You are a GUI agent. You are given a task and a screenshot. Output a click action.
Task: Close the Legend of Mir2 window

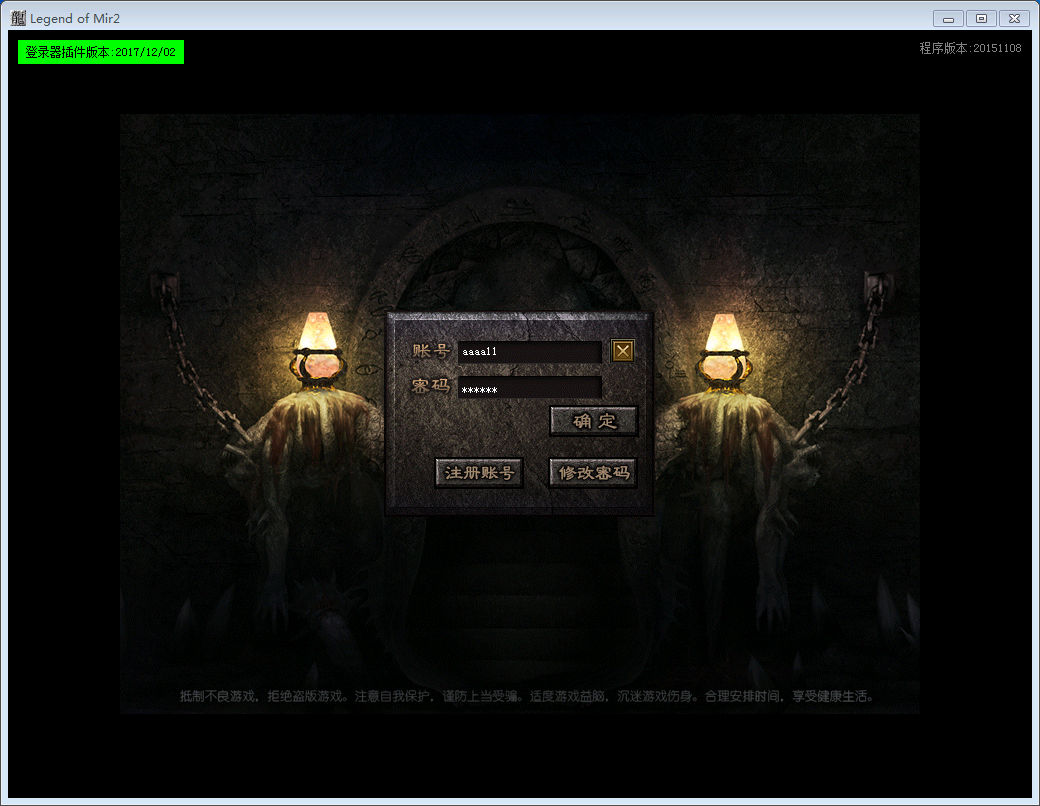point(1014,19)
